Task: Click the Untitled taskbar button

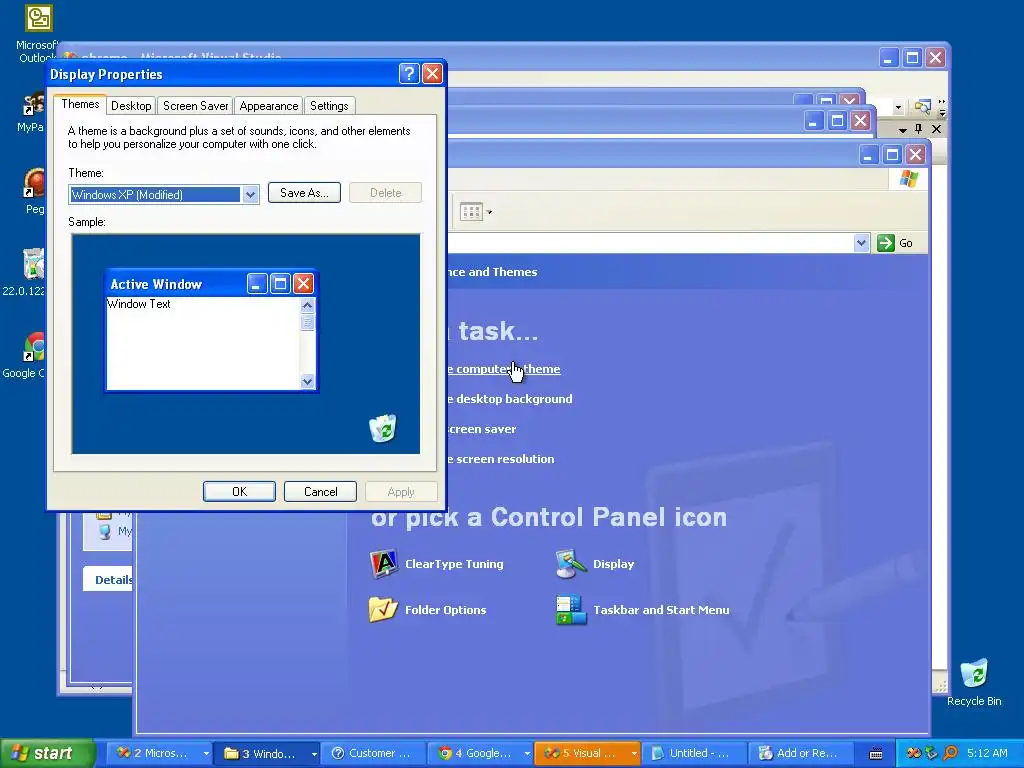Action: pyautogui.click(x=694, y=754)
